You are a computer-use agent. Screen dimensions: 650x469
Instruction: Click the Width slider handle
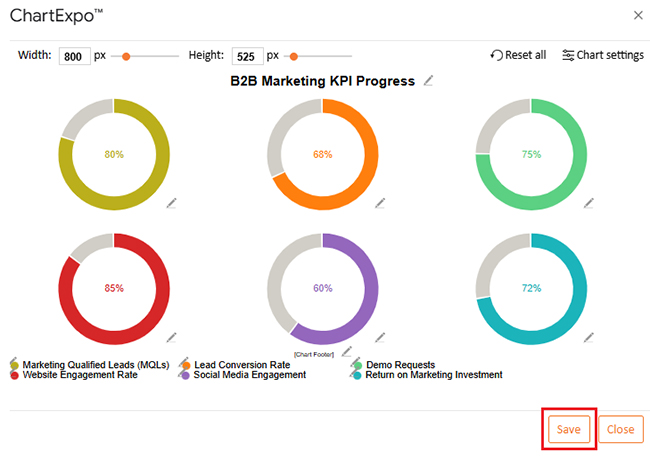coord(126,56)
